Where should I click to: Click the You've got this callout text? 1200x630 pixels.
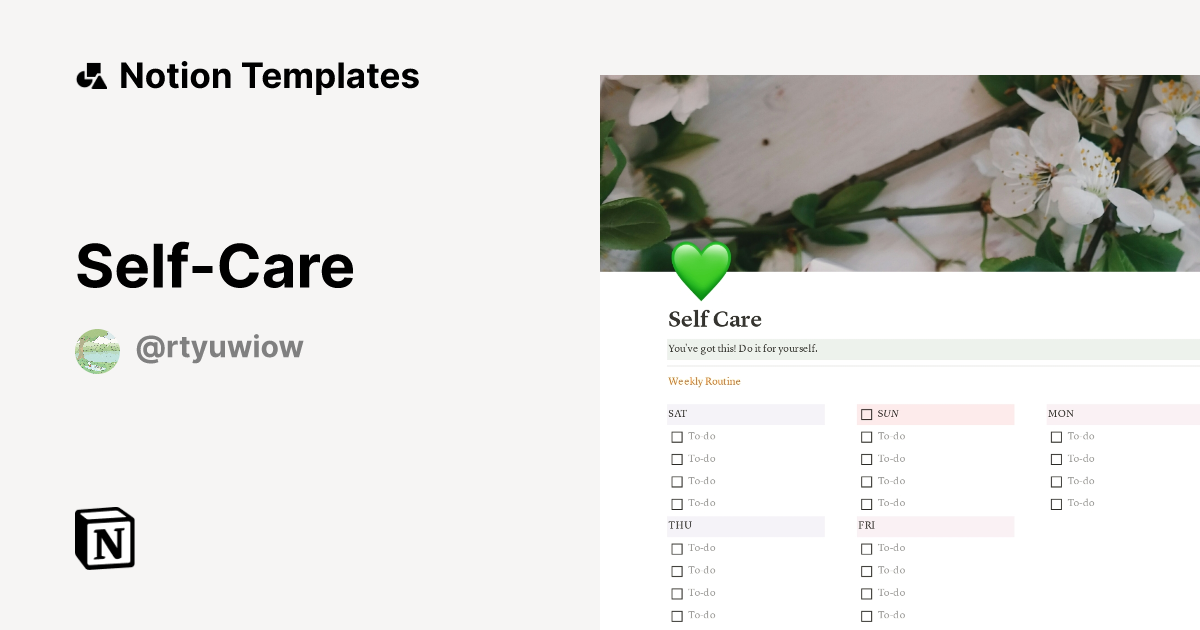click(x=745, y=348)
